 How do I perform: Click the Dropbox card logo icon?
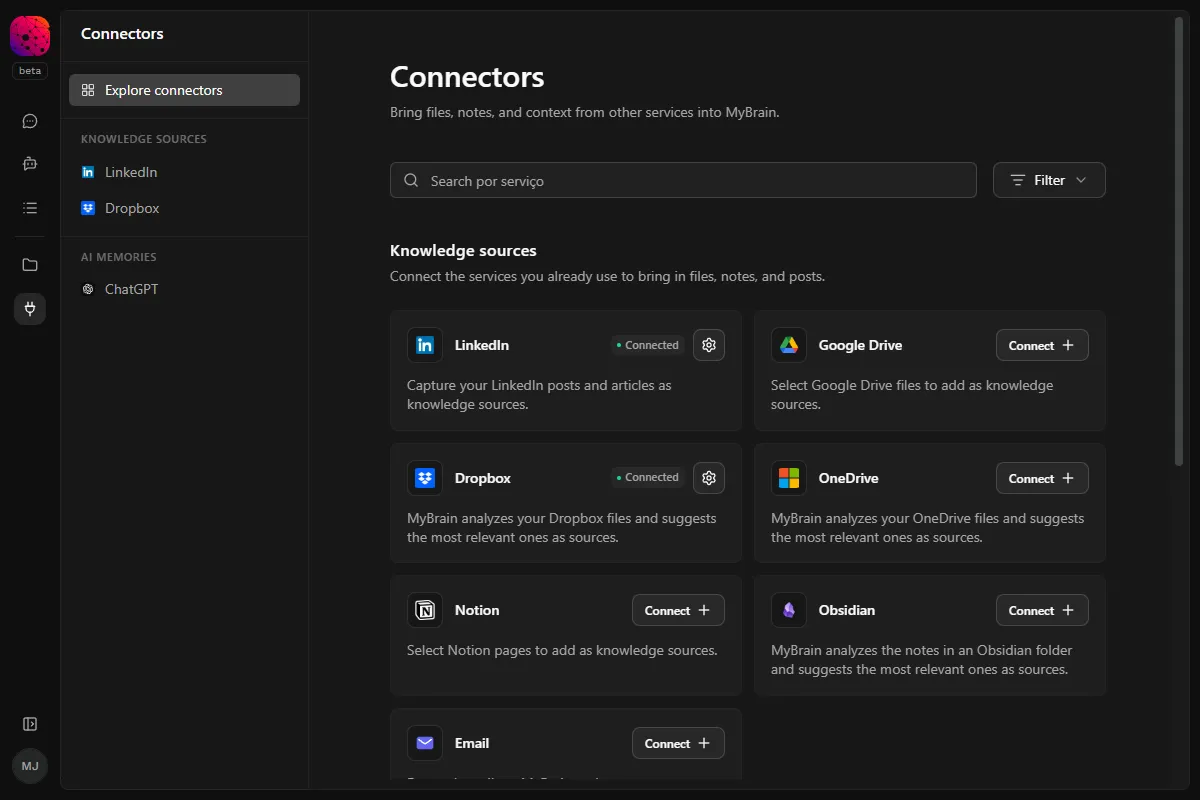pos(425,478)
